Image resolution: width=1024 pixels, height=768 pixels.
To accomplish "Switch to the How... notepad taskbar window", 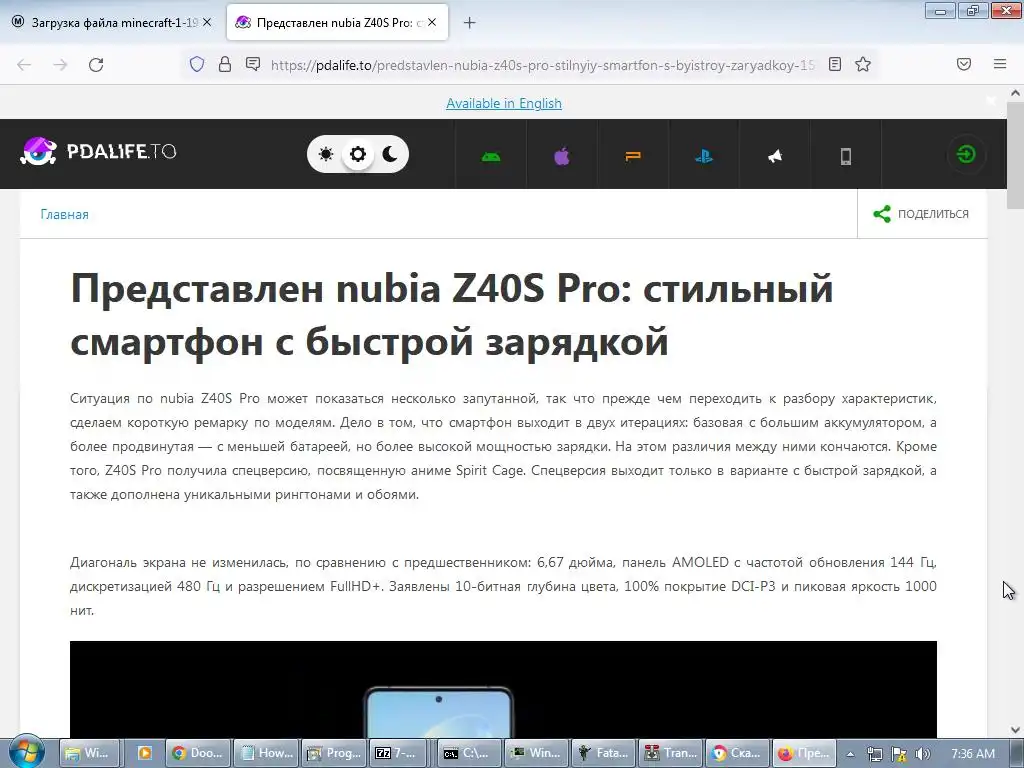I will pos(266,753).
